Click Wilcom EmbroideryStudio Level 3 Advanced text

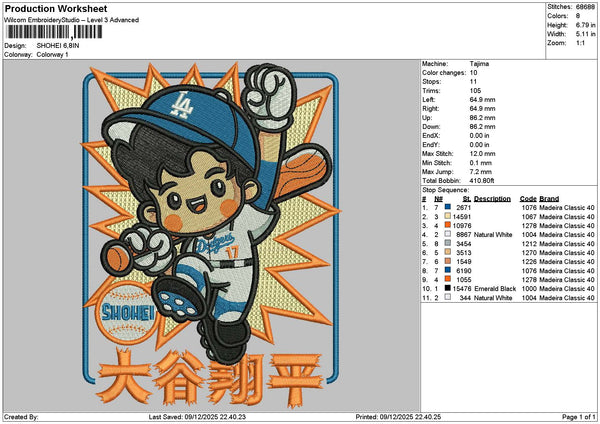click(x=72, y=20)
